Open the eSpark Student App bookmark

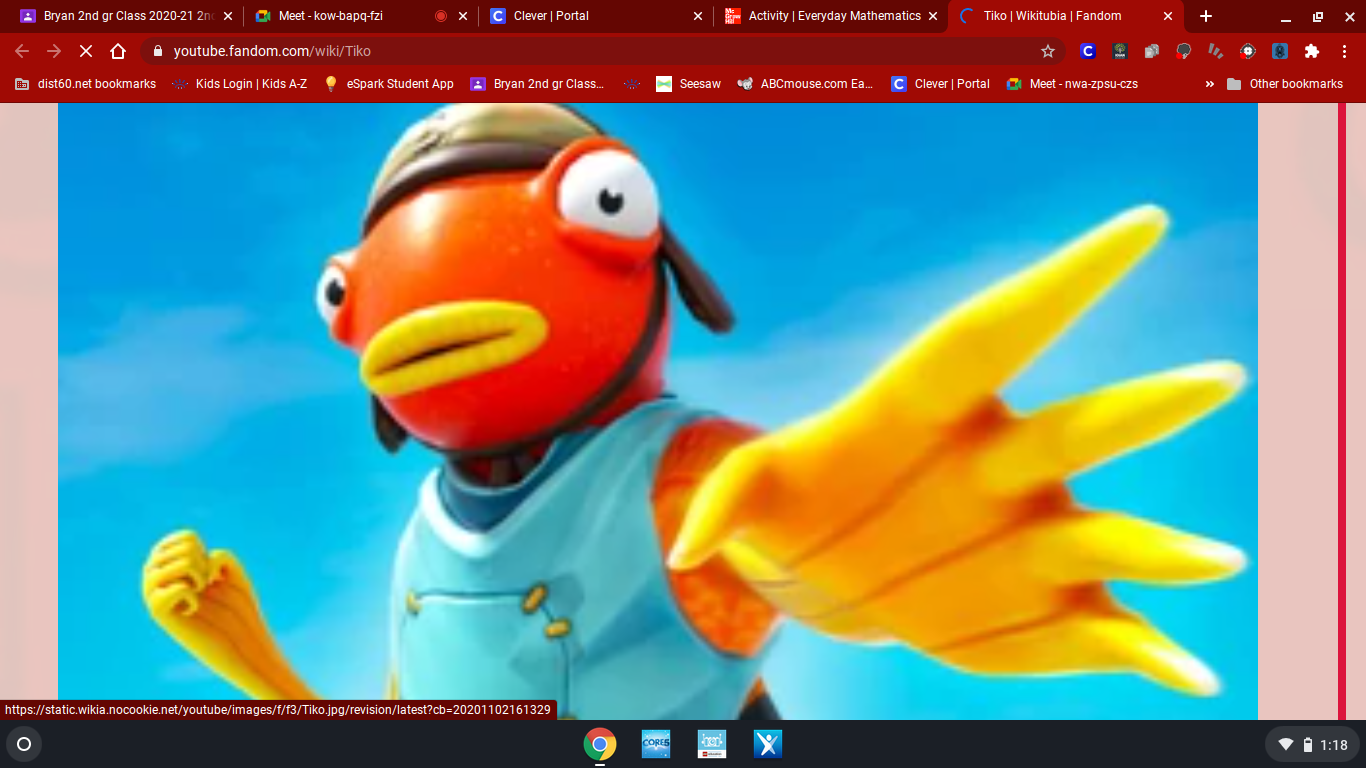pyautogui.click(x=388, y=84)
